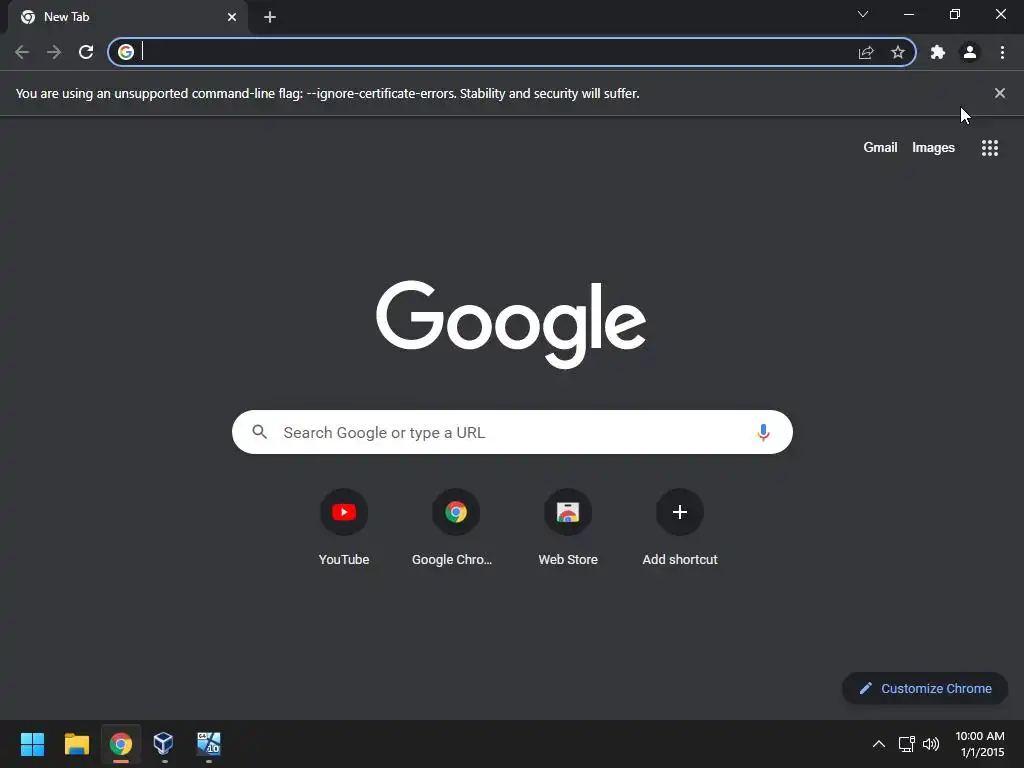
Task: Open the taskbar clock and date
Action: (980, 744)
